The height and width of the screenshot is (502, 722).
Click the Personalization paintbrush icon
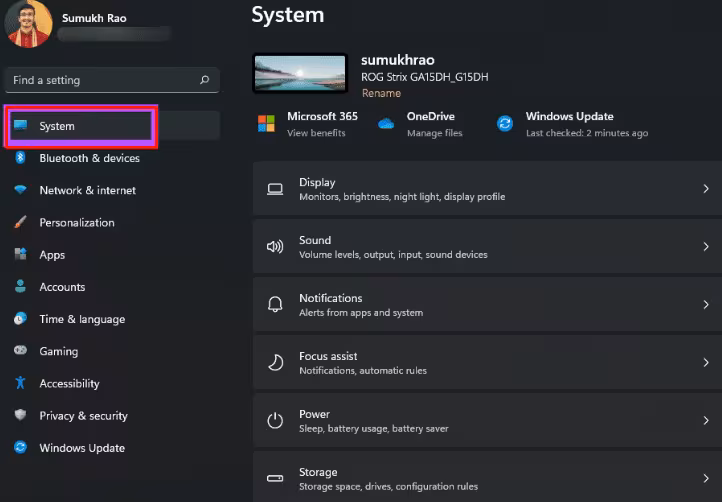[20, 223]
